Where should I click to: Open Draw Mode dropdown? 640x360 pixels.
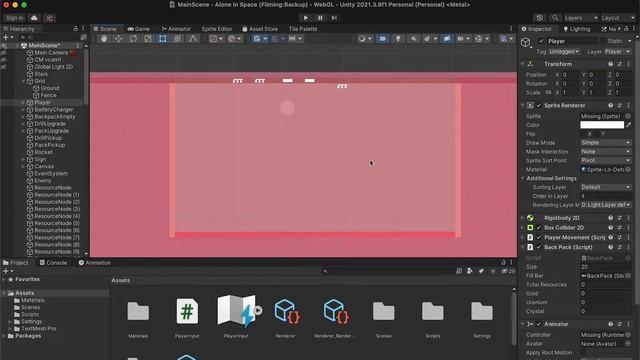pyautogui.click(x=606, y=143)
